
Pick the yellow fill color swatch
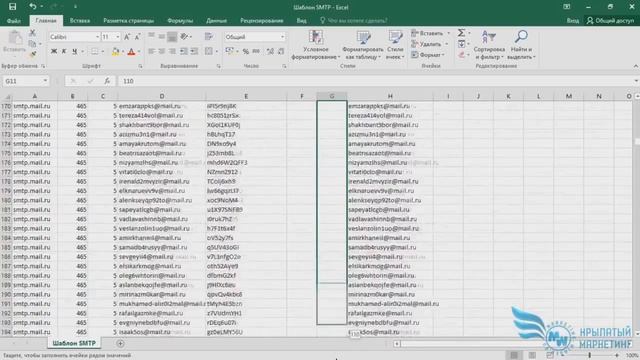click(x=115, y=51)
